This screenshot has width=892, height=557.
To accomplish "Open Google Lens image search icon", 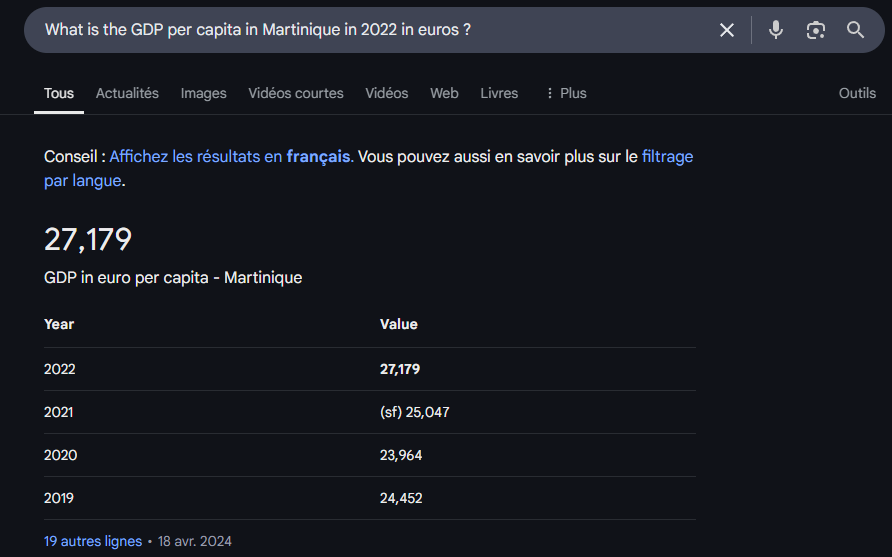I will (816, 30).
